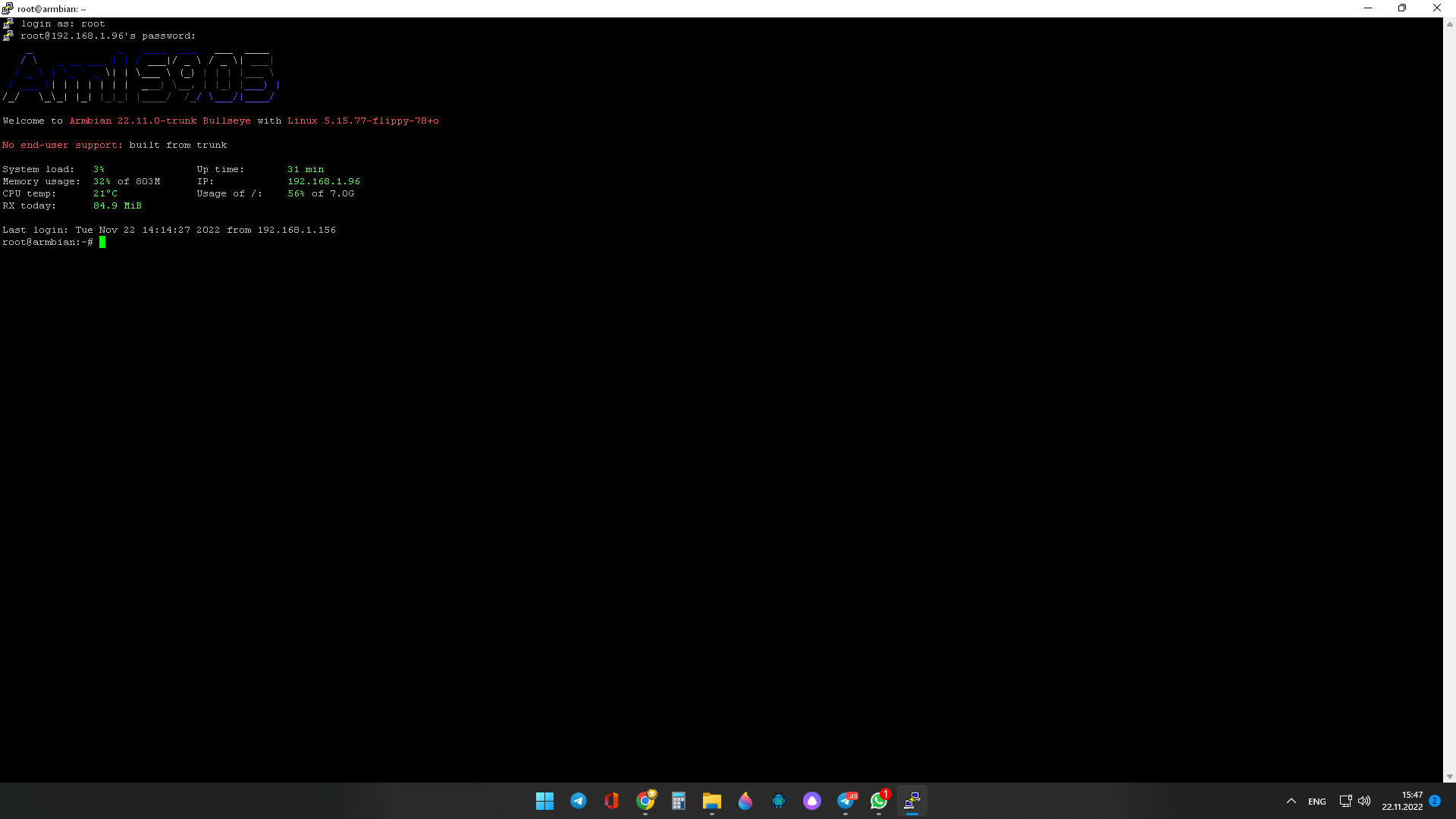Screen dimensions: 1456x819
Task: Expand hidden system tray icons
Action: tap(1291, 801)
